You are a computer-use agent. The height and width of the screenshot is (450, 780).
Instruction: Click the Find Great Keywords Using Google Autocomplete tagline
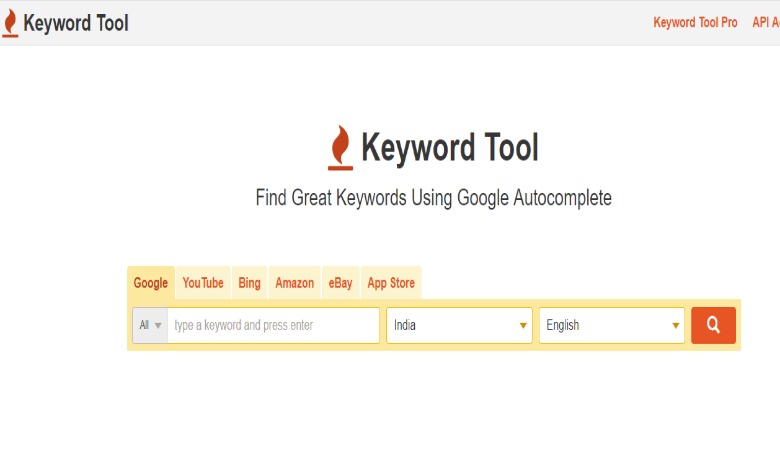tap(433, 198)
